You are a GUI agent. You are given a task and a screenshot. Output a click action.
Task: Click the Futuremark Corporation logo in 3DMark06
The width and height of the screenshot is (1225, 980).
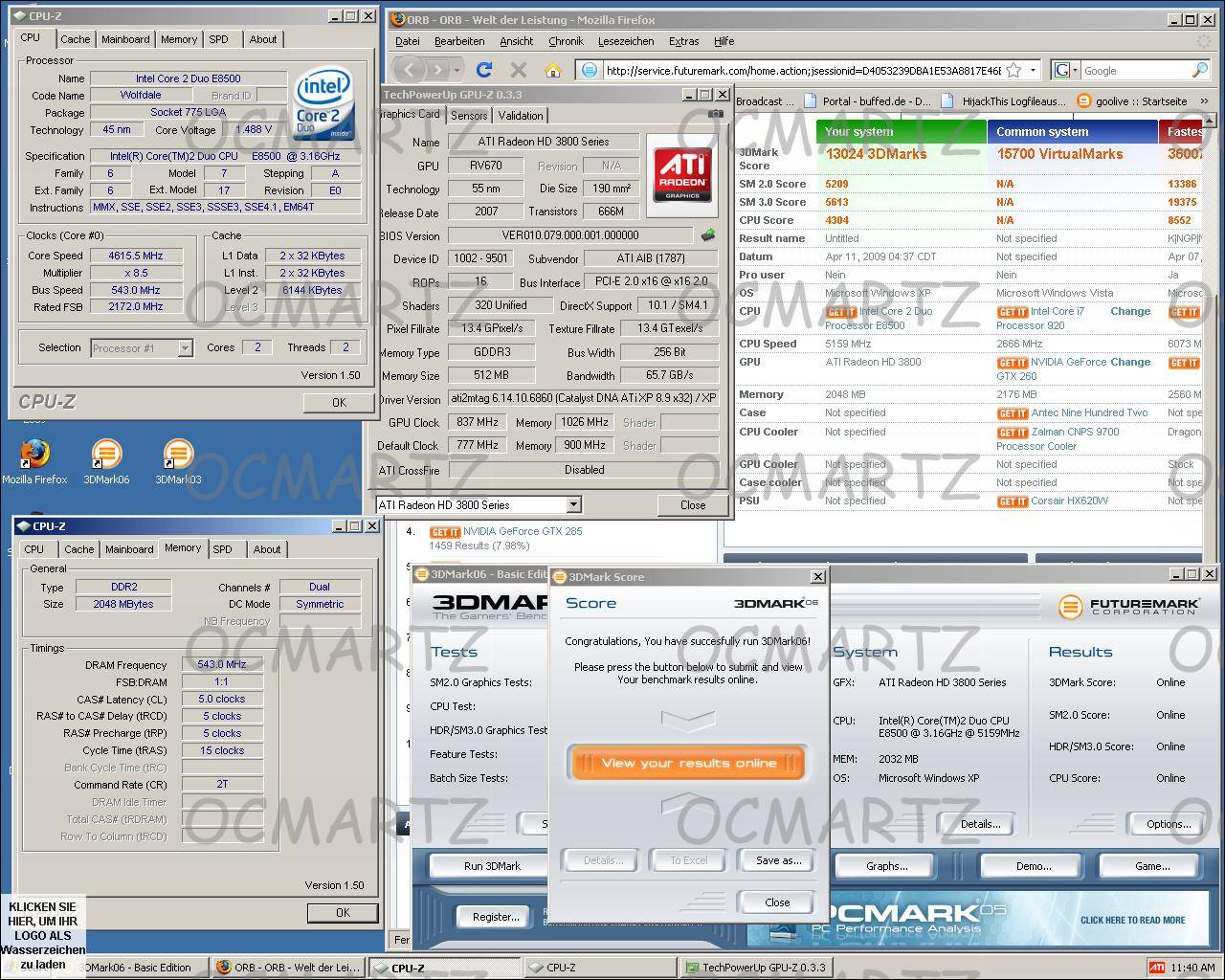click(x=1127, y=607)
